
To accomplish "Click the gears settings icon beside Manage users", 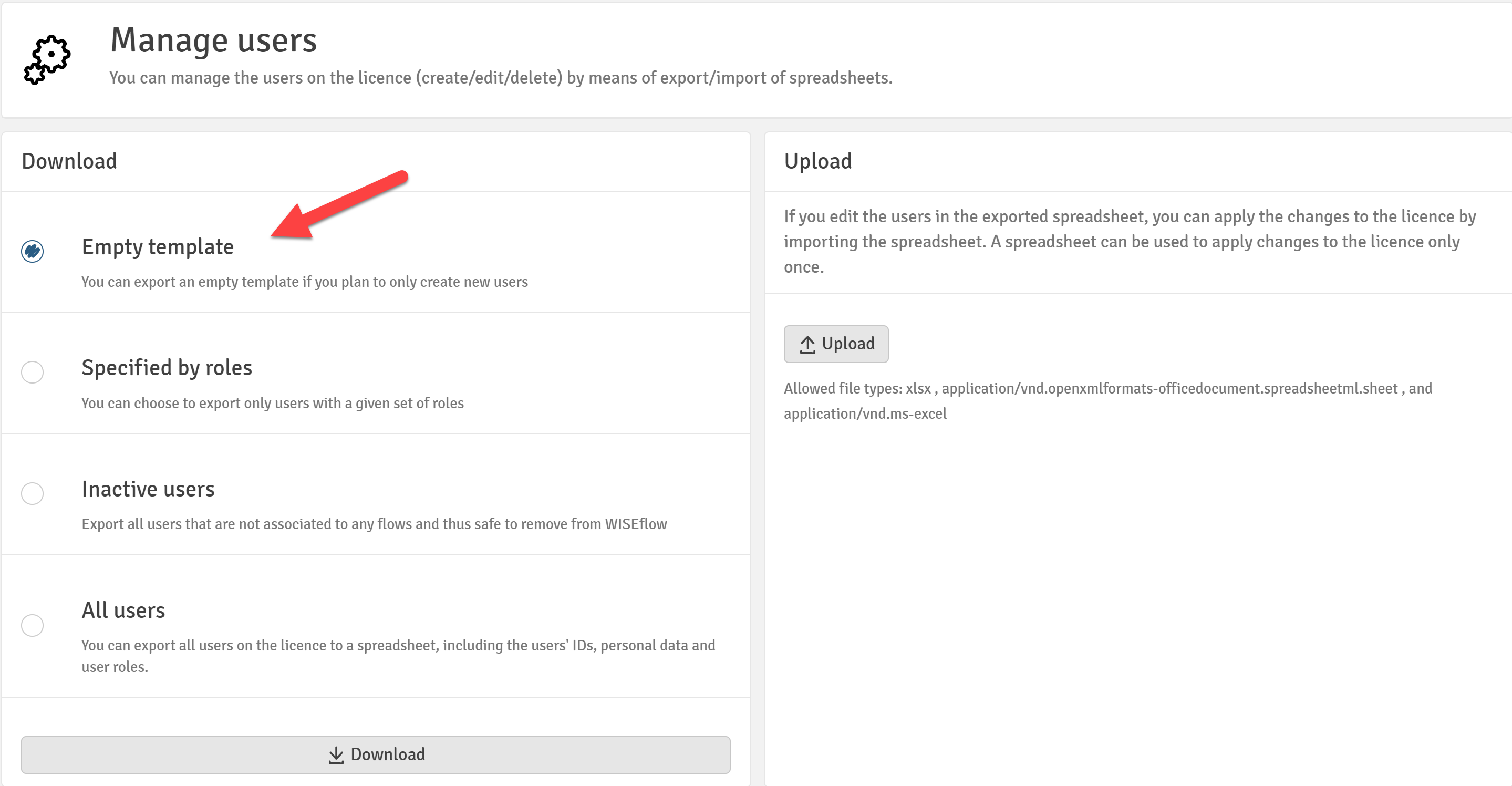I will (47, 59).
